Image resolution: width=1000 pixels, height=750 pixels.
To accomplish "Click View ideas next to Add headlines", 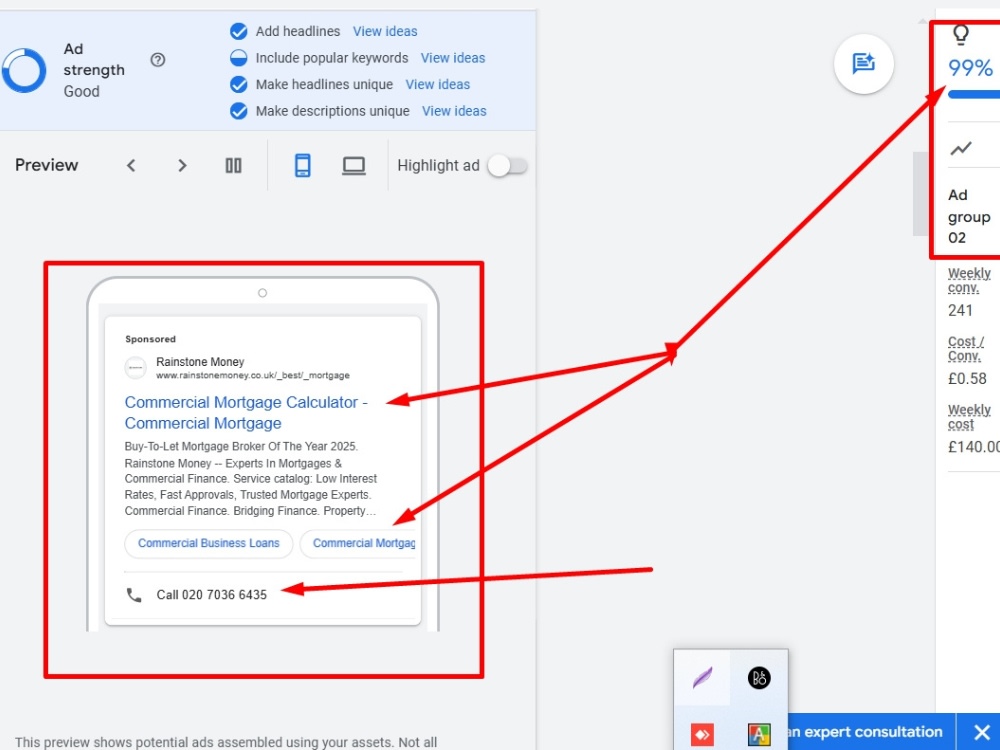I will [385, 31].
